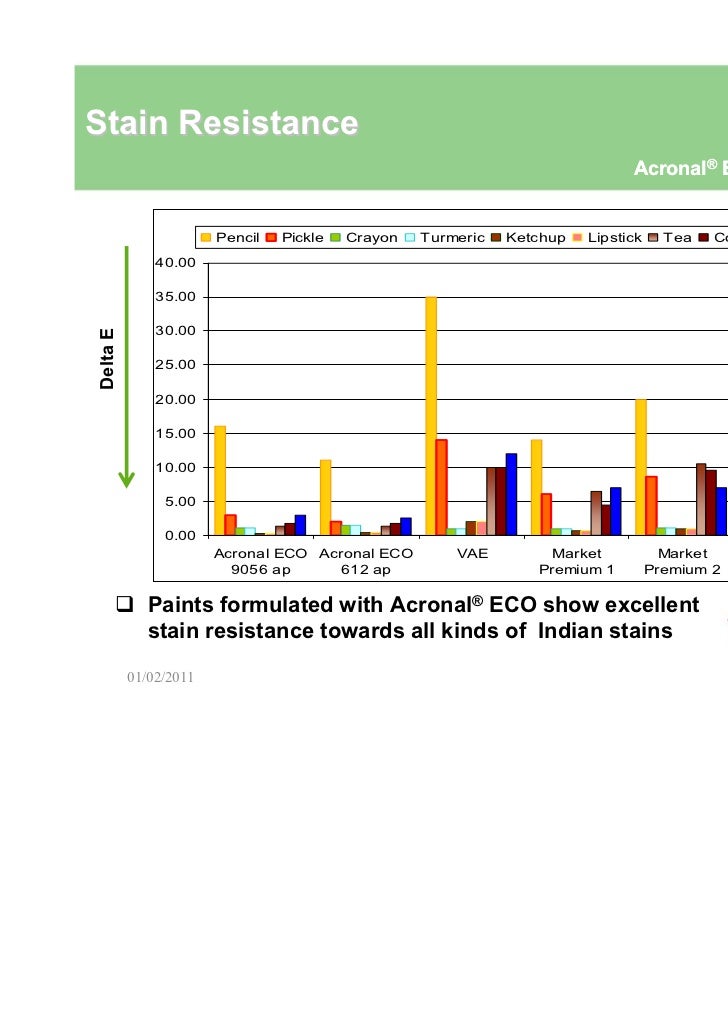Click the '35.00' y-axis value
The image size is (728, 1031).
[176, 297]
